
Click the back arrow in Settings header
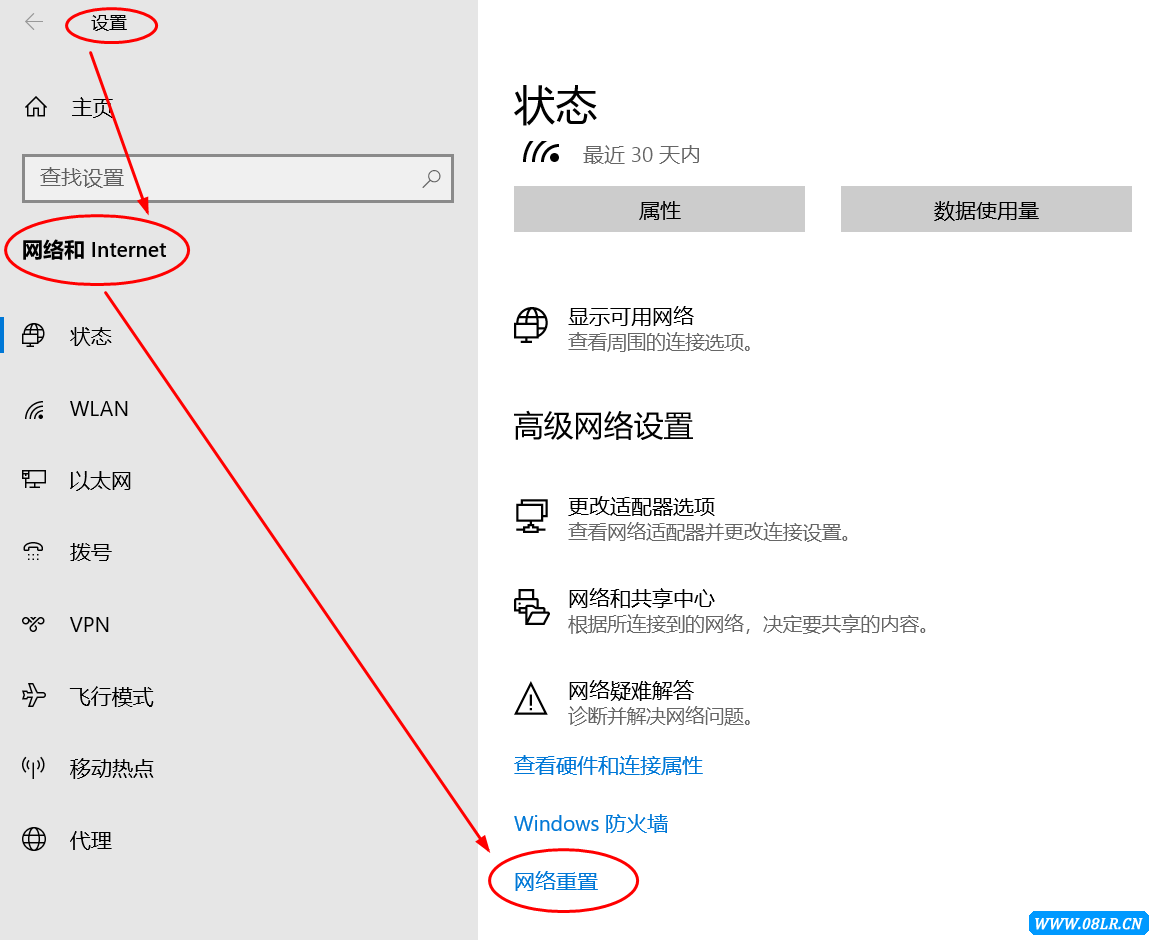pyautogui.click(x=34, y=22)
